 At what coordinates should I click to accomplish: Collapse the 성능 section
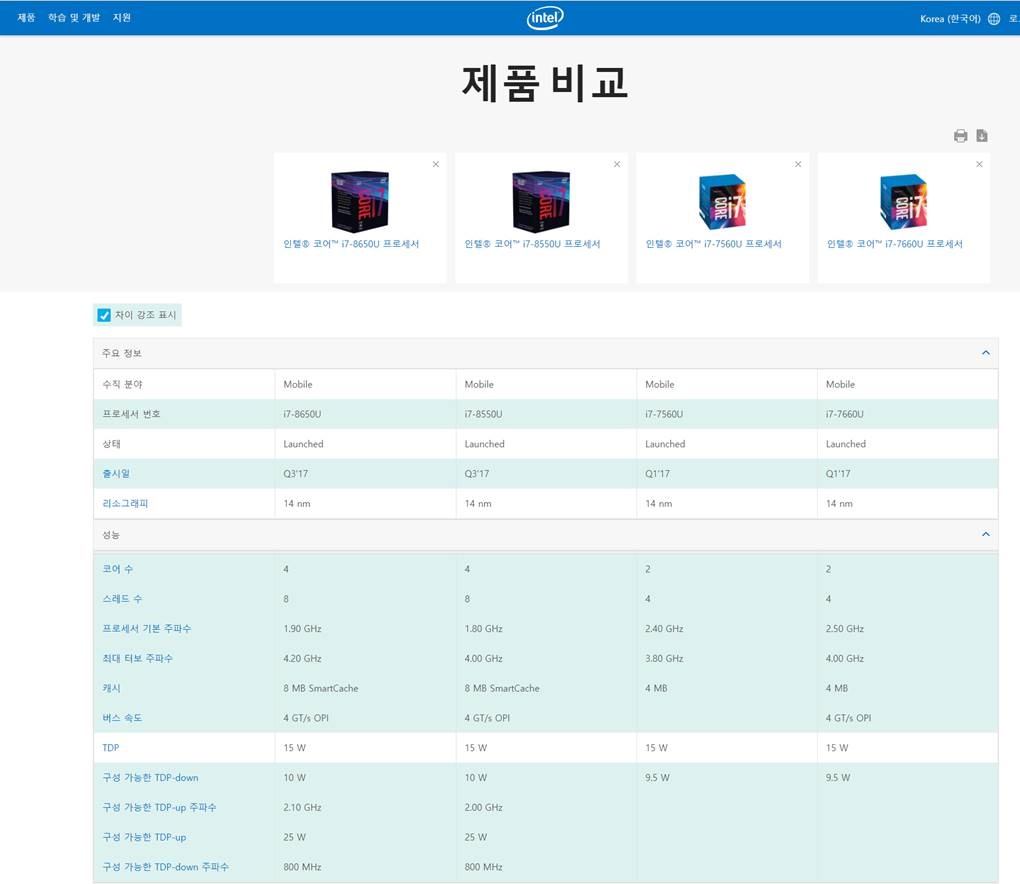click(986, 534)
